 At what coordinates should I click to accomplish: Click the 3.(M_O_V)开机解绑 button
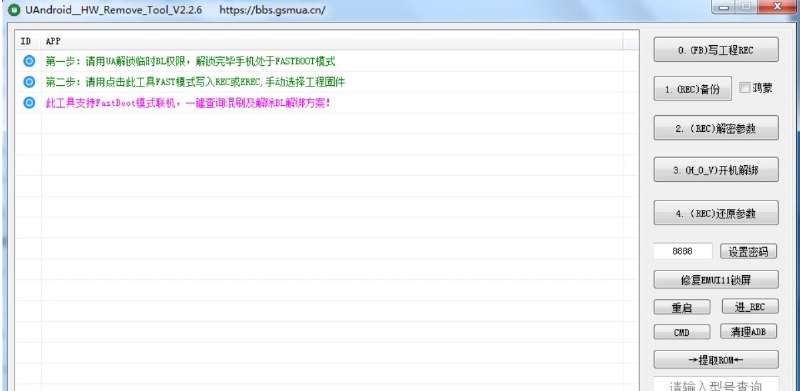coord(716,169)
